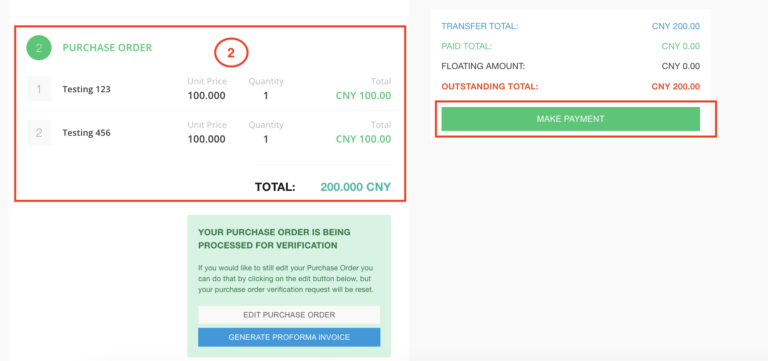Viewport: 768px width, 361px height.
Task: Select the Testing 123 item name
Action: pyautogui.click(x=86, y=89)
